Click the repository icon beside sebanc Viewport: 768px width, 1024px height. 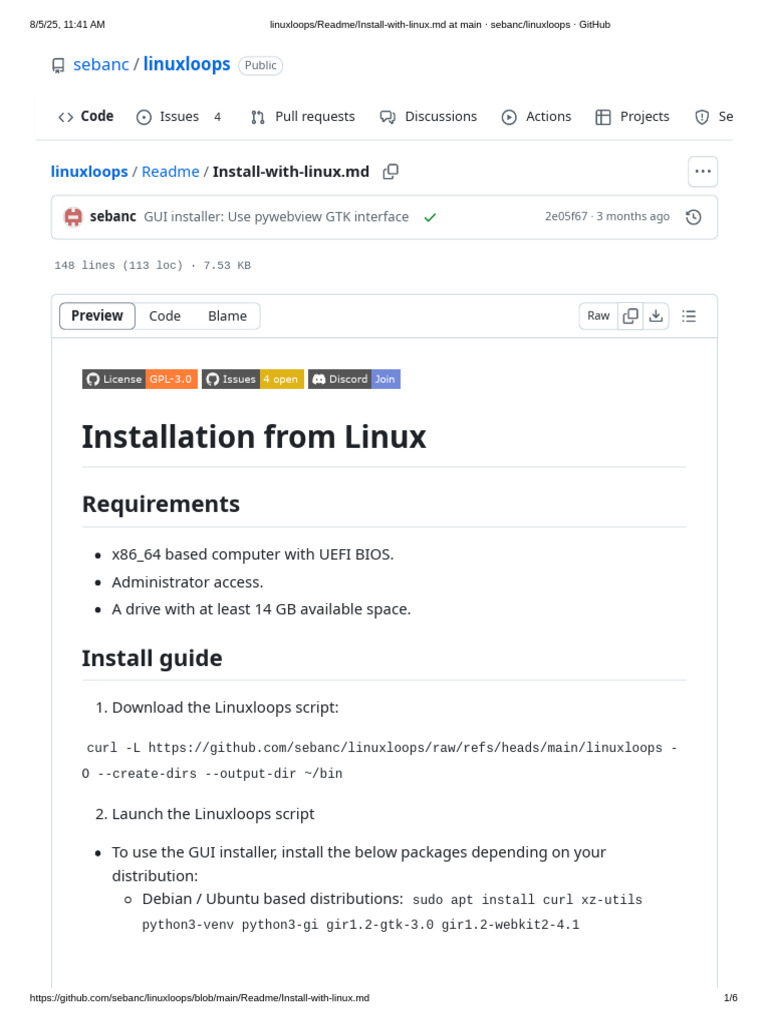tap(58, 66)
